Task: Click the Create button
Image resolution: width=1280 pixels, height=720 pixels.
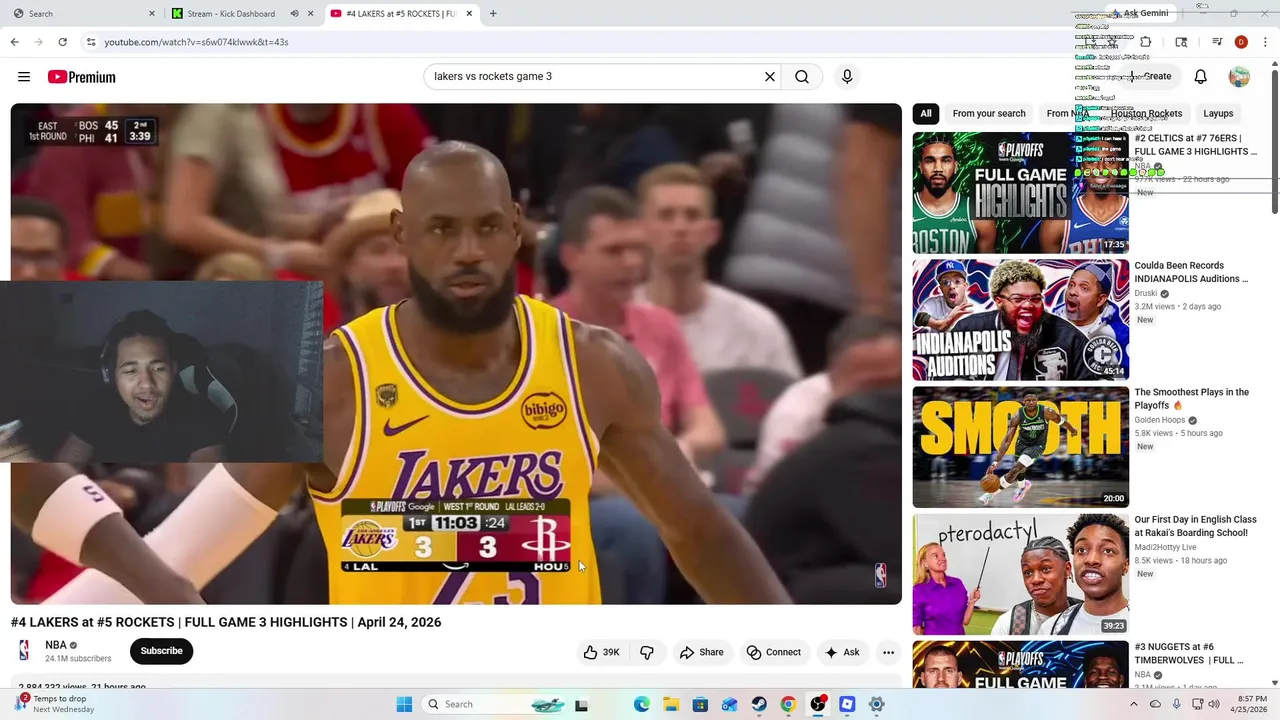Action: click(x=1150, y=77)
